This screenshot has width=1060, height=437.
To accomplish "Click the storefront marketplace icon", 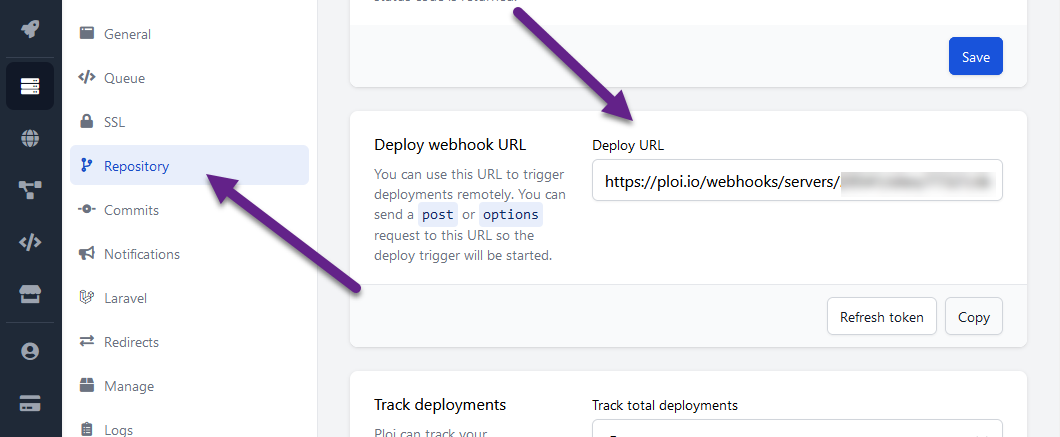I will pyautogui.click(x=30, y=295).
